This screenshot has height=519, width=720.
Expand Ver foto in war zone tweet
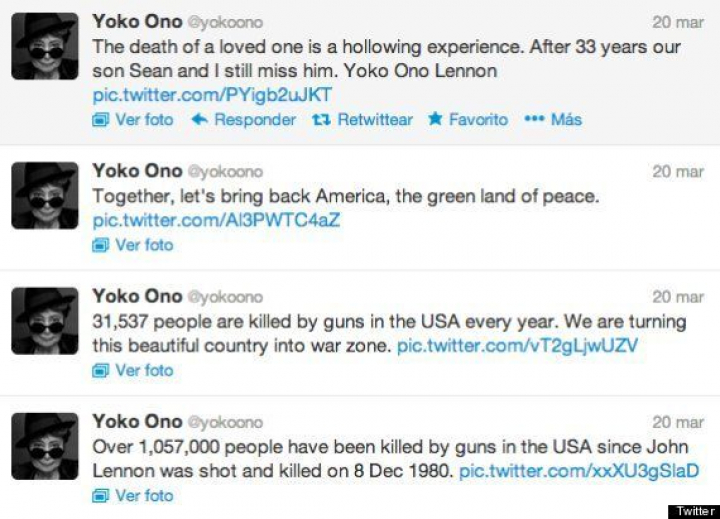[144, 371]
